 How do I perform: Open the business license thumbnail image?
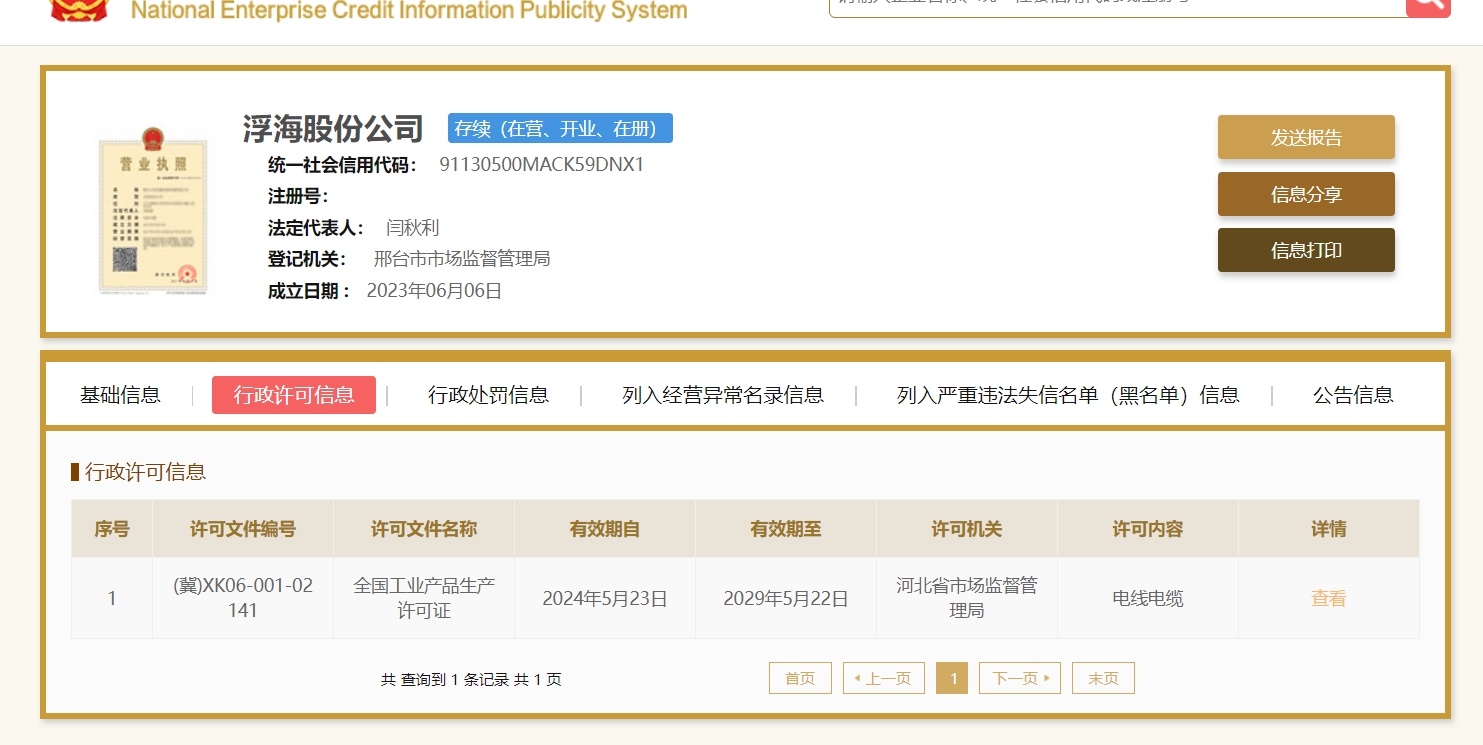tap(153, 210)
